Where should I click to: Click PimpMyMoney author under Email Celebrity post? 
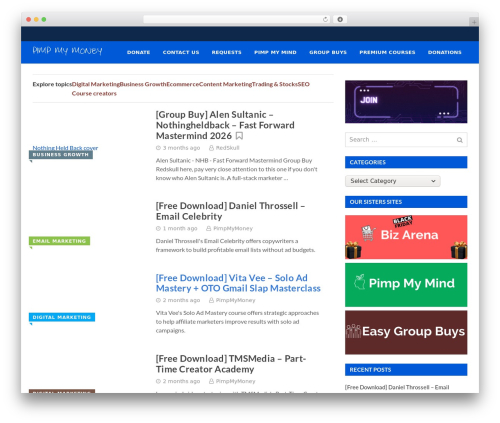pos(233,229)
